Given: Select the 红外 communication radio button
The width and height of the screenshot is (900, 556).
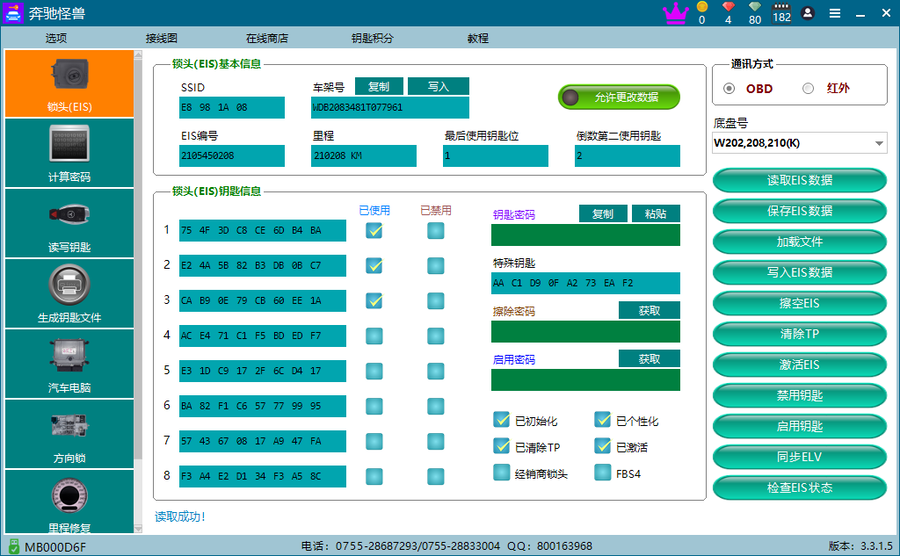Looking at the screenshot, I should pyautogui.click(x=808, y=88).
